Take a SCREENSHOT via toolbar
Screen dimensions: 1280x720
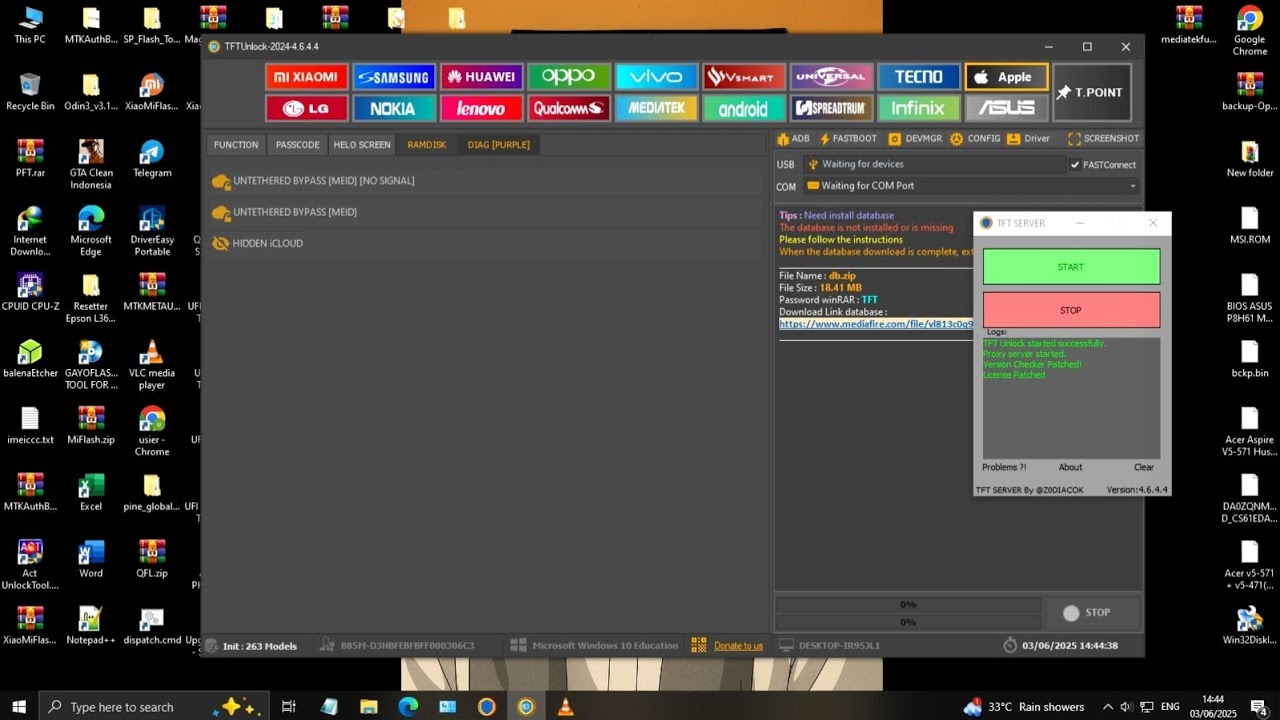[x=1104, y=139]
